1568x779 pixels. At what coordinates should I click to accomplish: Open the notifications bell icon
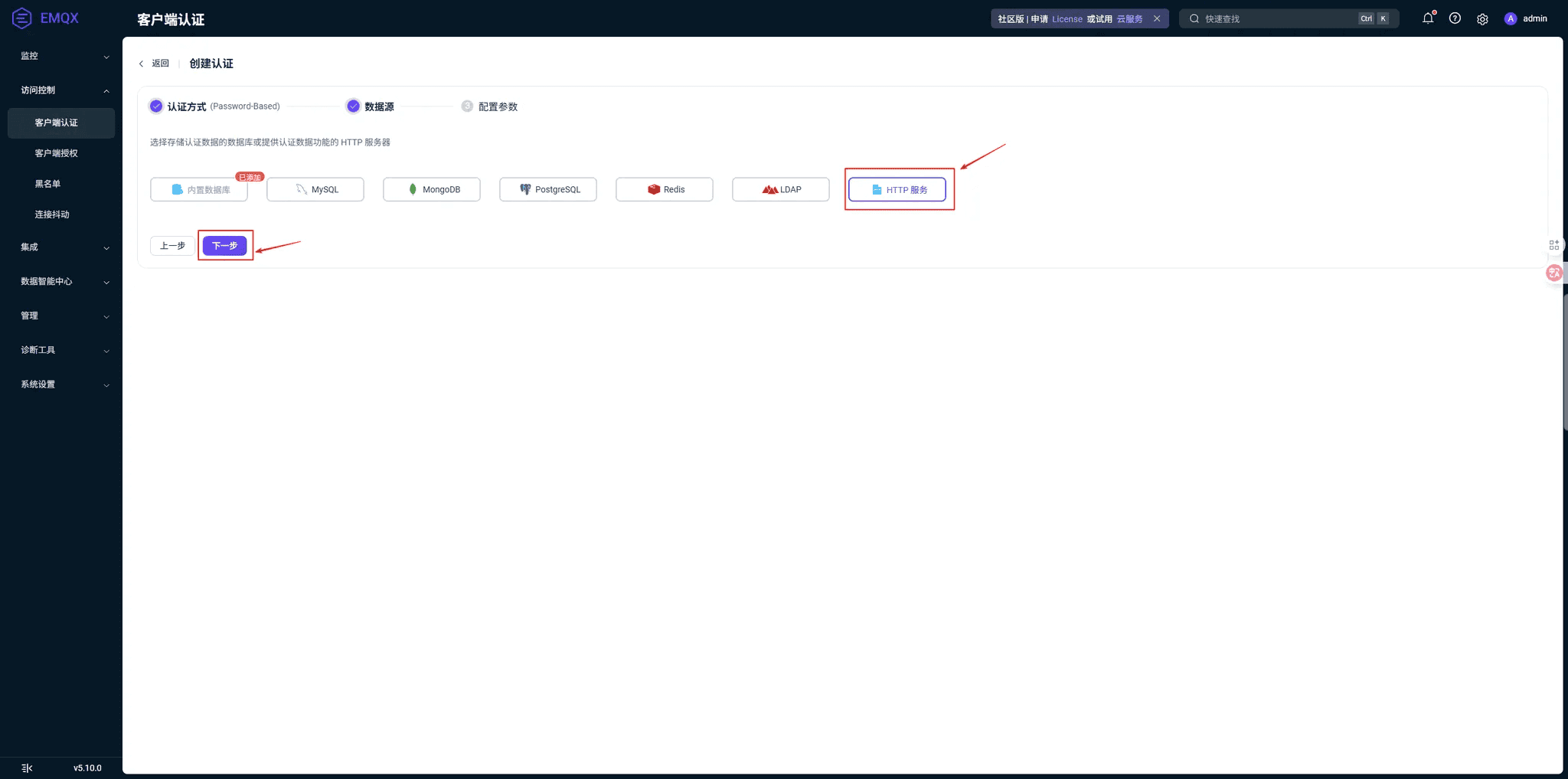click(x=1428, y=18)
